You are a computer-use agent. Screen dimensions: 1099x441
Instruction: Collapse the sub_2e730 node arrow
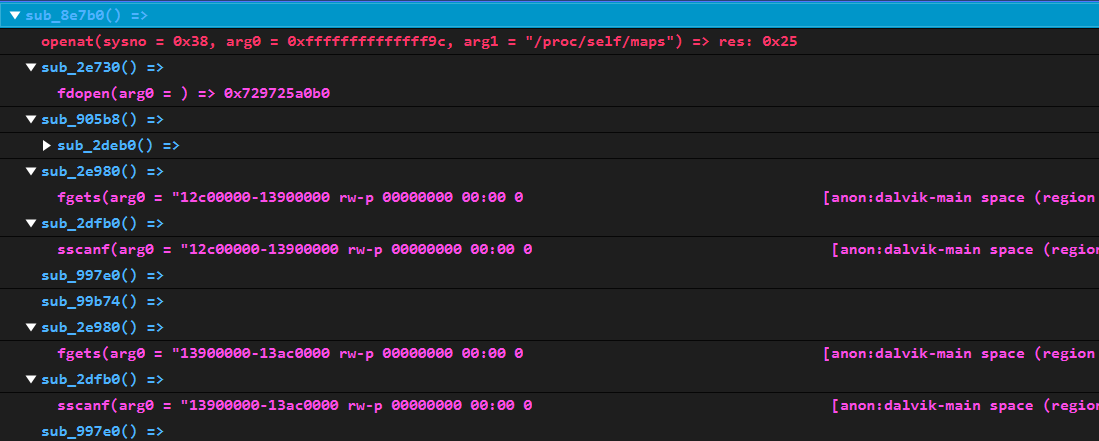coord(31,67)
